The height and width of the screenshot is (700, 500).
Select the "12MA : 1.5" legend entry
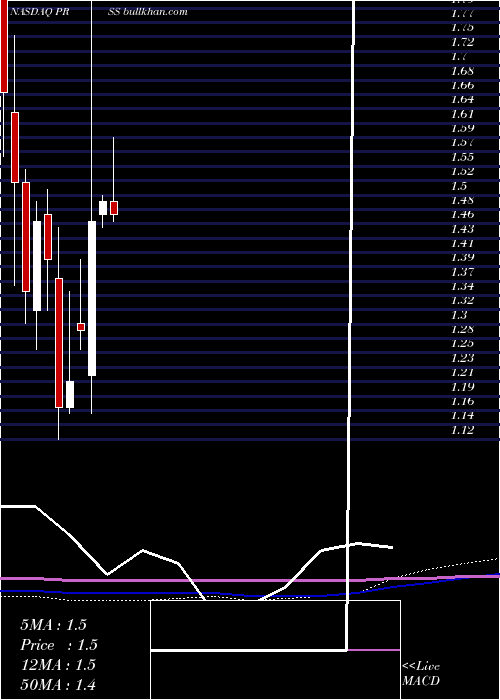58,665
